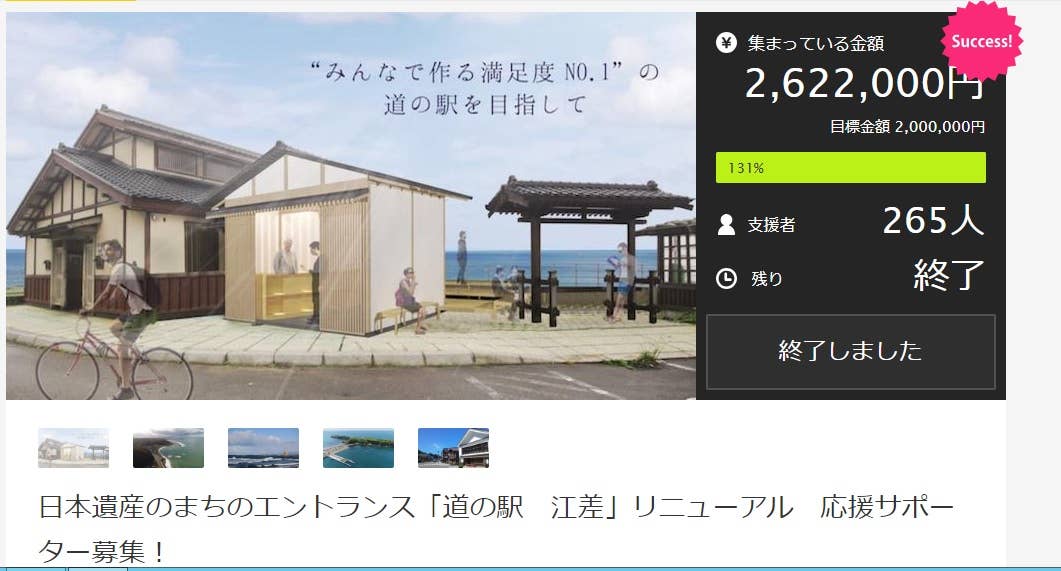1061x571 pixels.
Task: Select the aerial coastline thumbnail
Action: 168,447
